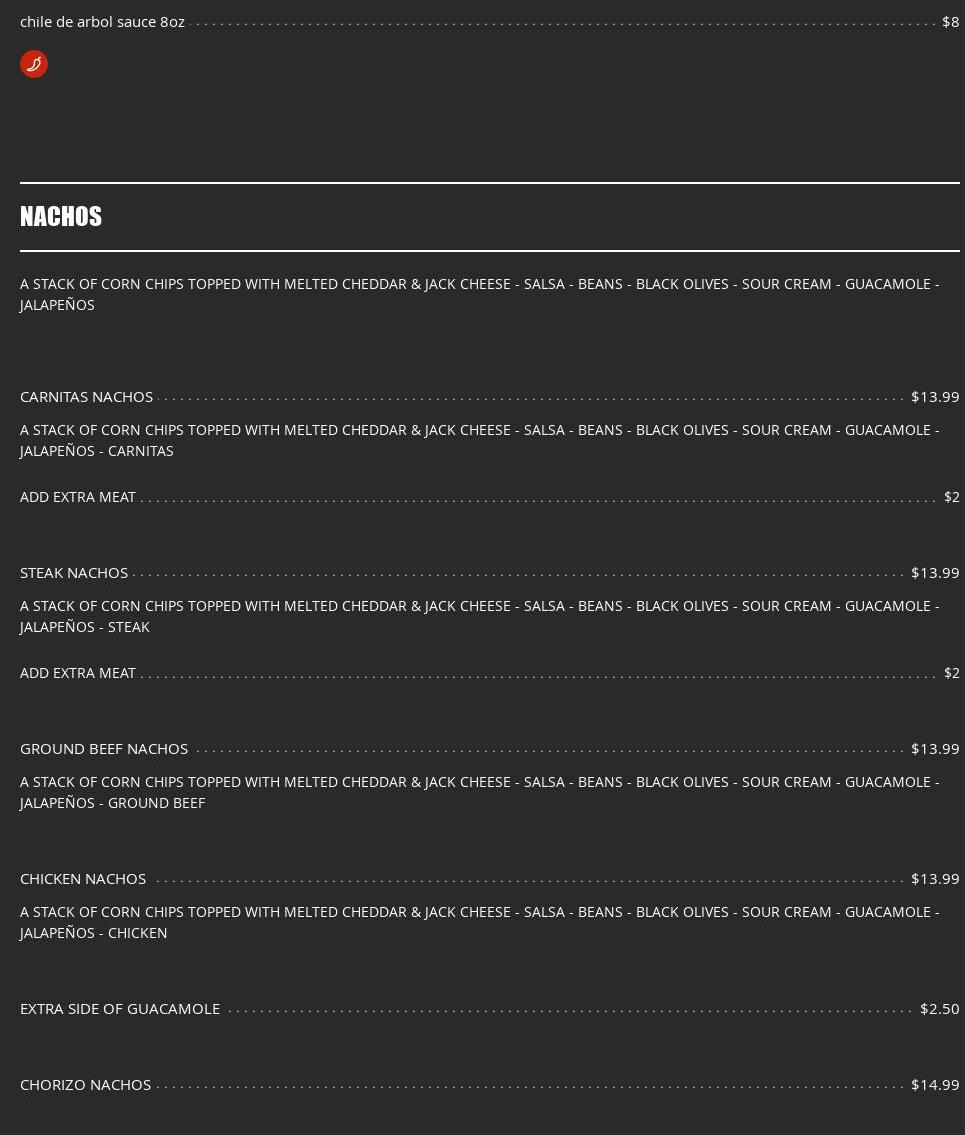965x1135 pixels.
Task: Choose ADD EXTRA MEAT under Steak Nachos
Action: [78, 673]
